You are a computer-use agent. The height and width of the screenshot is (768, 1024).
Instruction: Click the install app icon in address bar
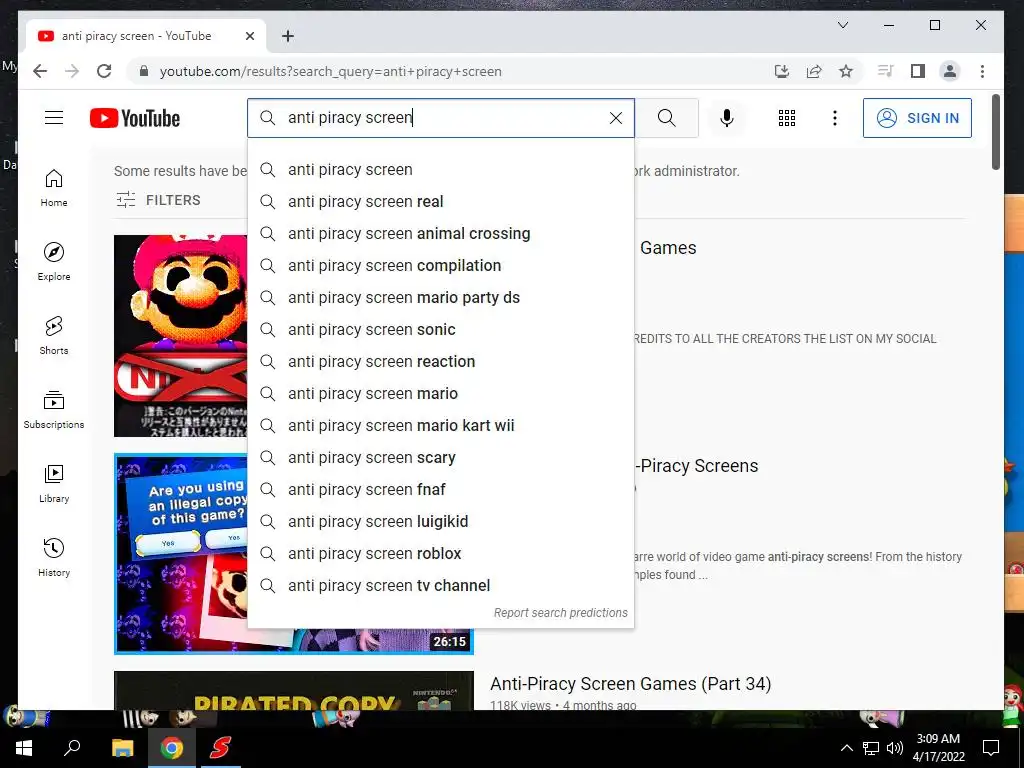pos(782,71)
